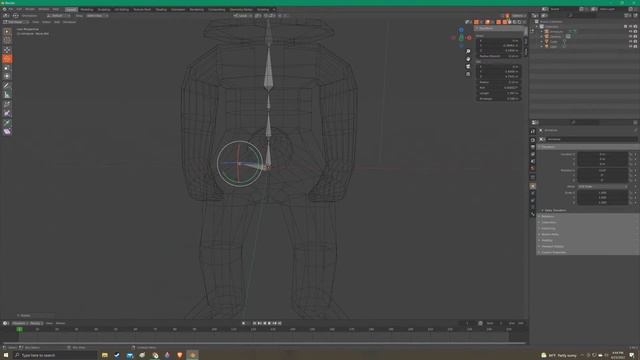Switch to Shading workspace tab
Screen dimensions: 640x360
161,9
